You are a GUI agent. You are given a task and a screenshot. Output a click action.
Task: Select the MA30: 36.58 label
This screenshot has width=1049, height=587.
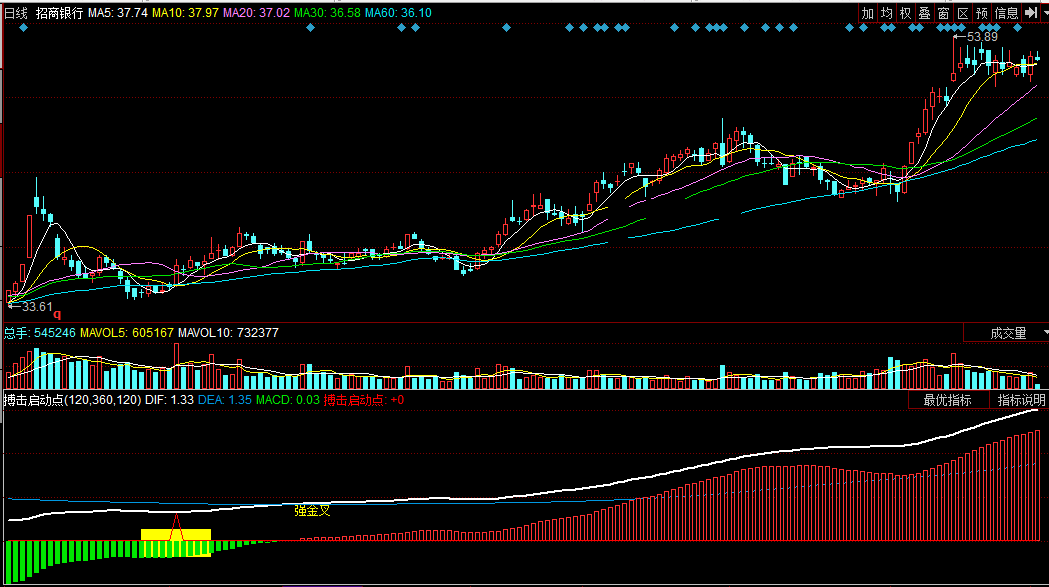pos(327,13)
